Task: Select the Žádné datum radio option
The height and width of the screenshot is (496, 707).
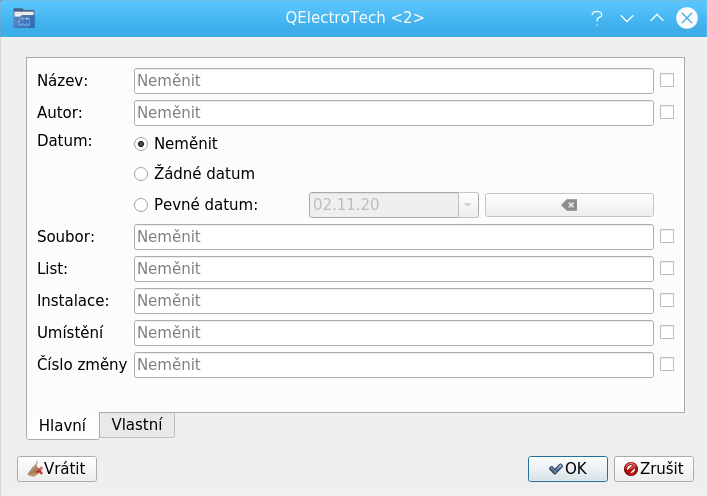Action: (x=141, y=174)
